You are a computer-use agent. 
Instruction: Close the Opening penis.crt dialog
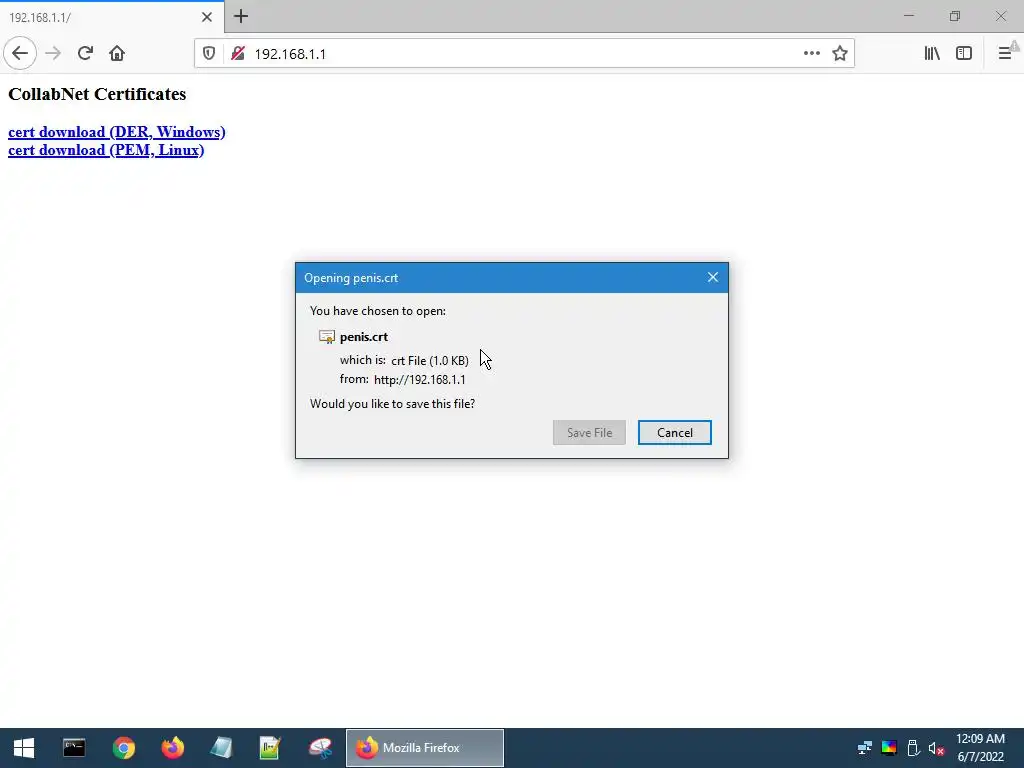coord(712,278)
